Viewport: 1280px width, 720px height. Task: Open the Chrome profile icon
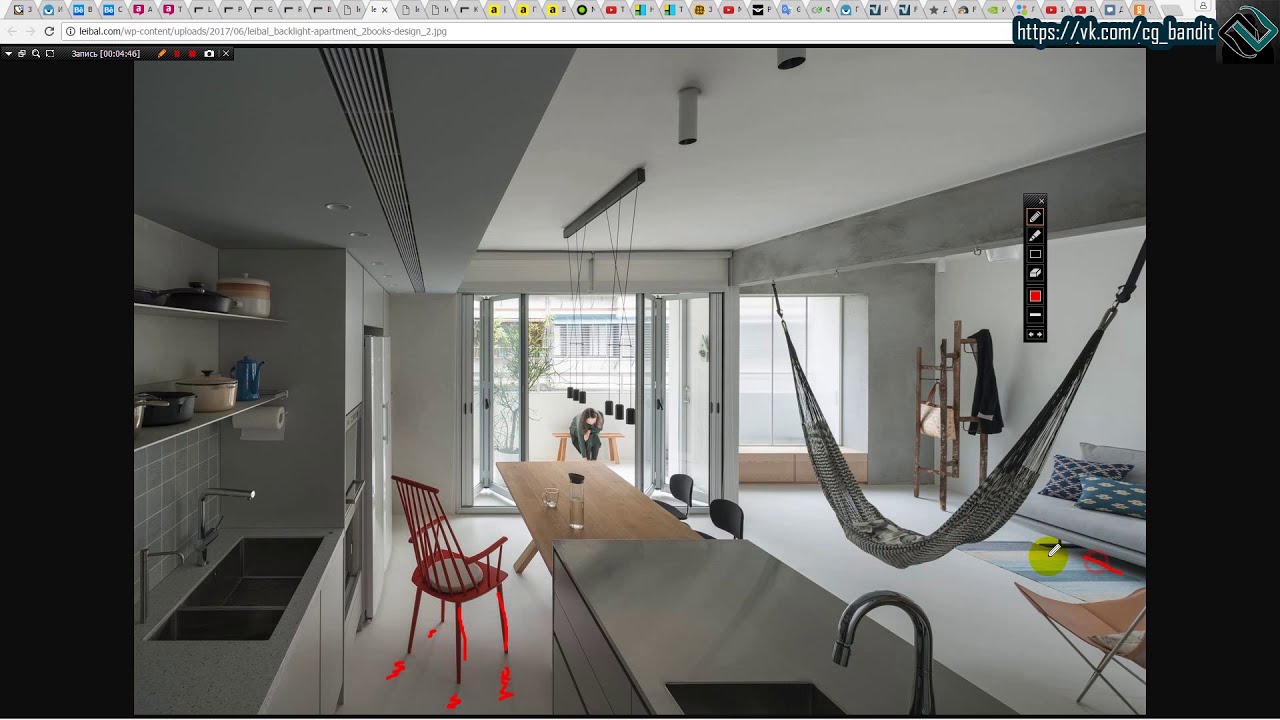click(x=1203, y=6)
